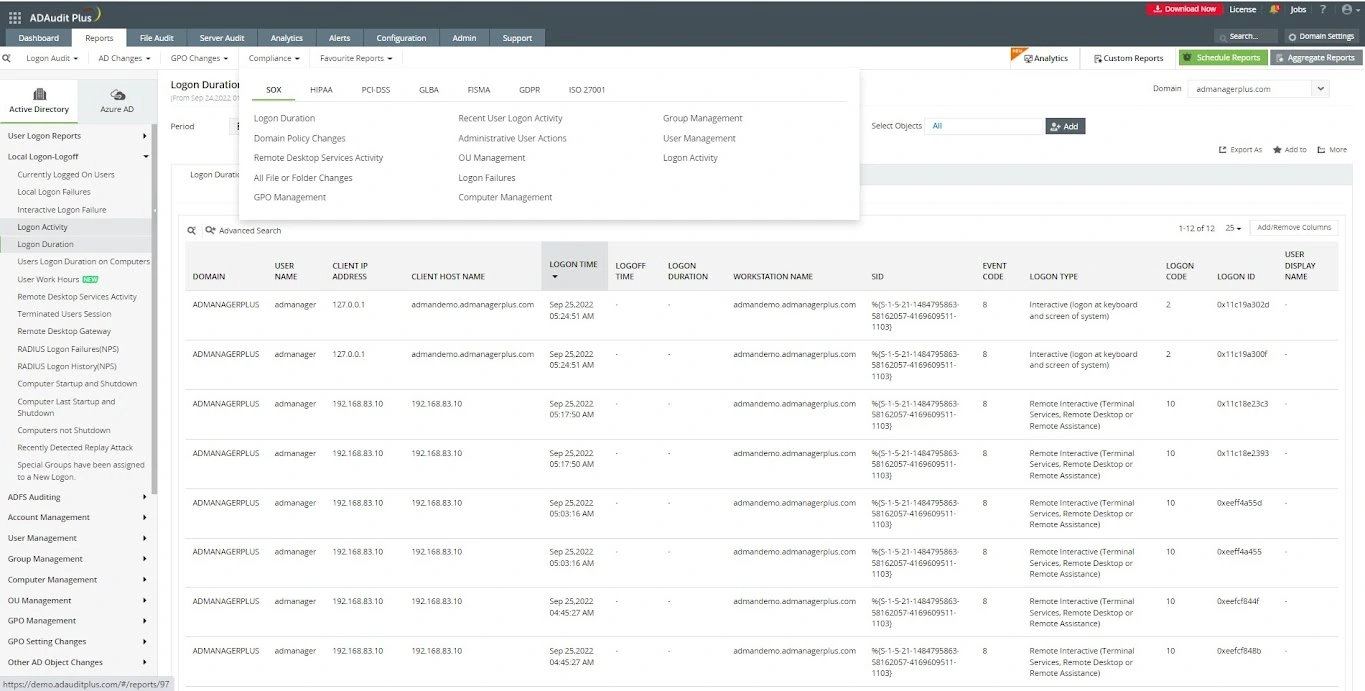Image resolution: width=1365 pixels, height=691 pixels.
Task: Sort by the Logon Time column header
Action: click(x=573, y=265)
